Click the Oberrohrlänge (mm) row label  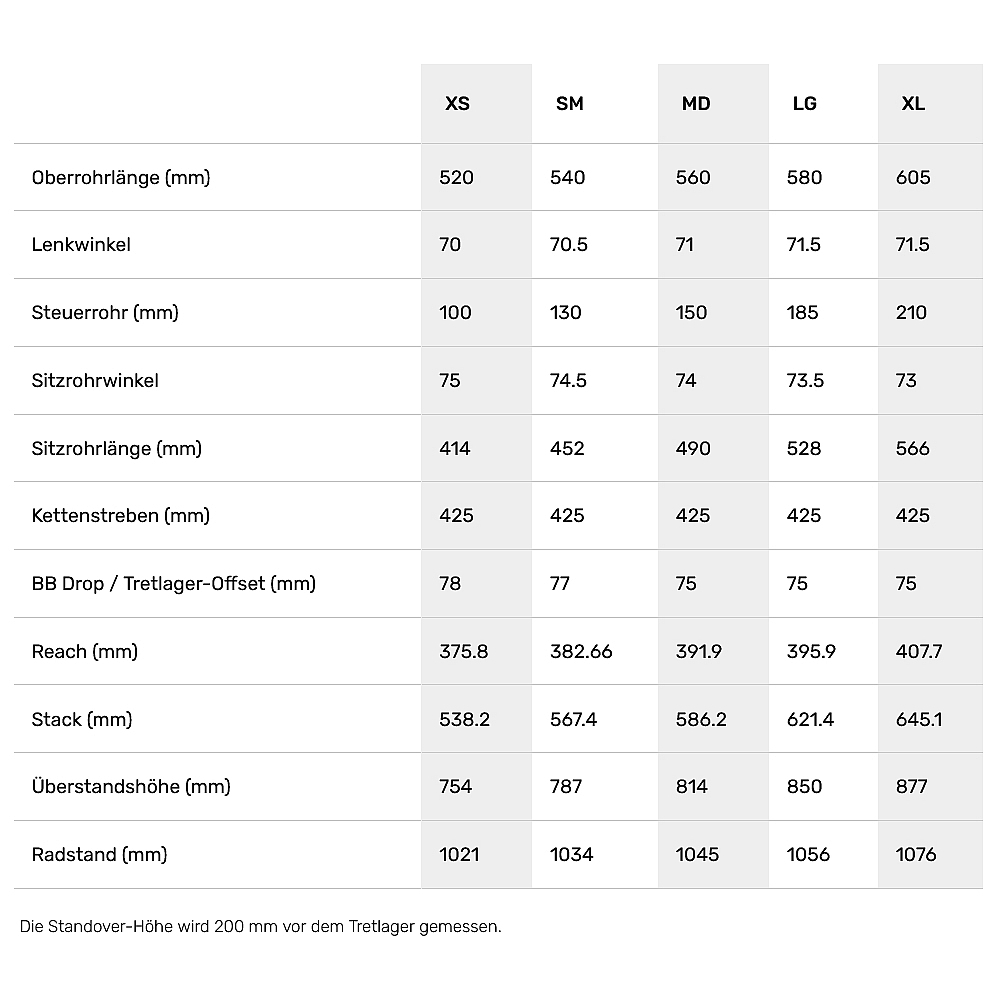(x=121, y=178)
